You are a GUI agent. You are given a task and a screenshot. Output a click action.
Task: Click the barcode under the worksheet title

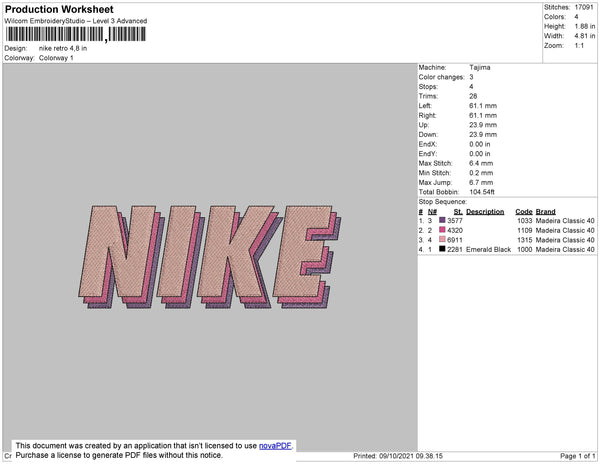pos(76,34)
